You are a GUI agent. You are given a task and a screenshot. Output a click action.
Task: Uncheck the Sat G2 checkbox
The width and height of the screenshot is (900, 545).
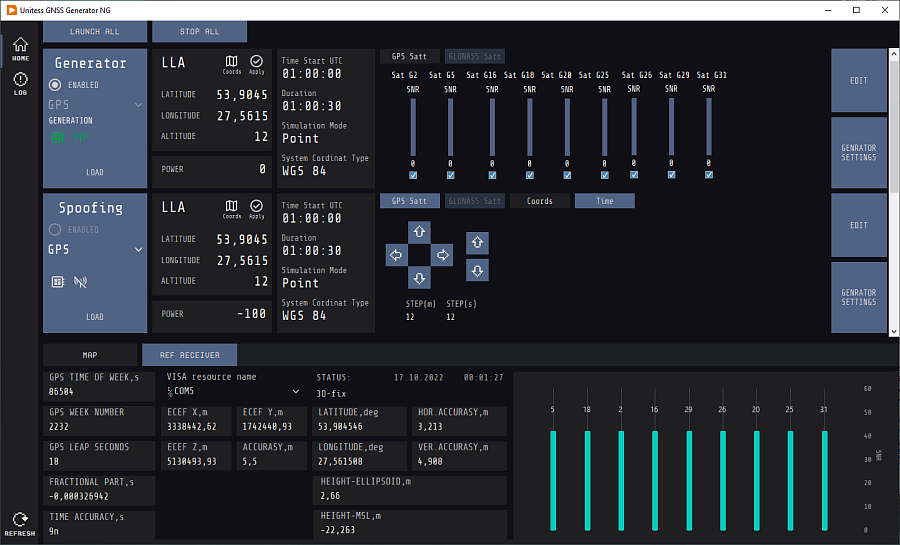(x=412, y=175)
